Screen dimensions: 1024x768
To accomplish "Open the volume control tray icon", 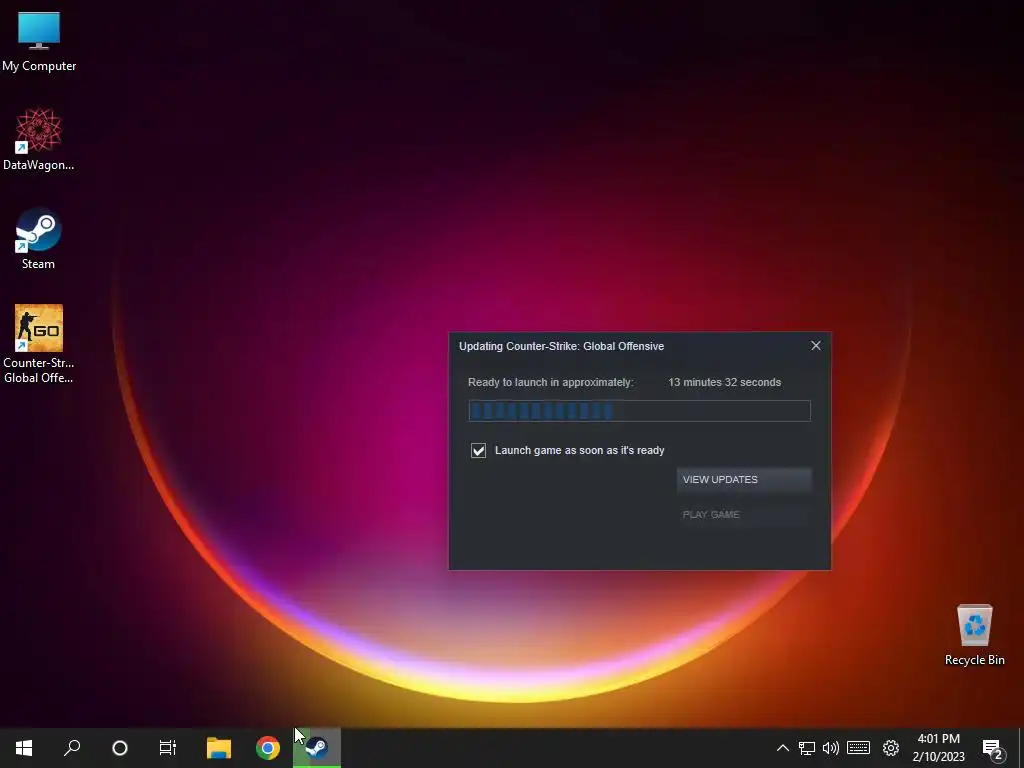I will (x=831, y=748).
